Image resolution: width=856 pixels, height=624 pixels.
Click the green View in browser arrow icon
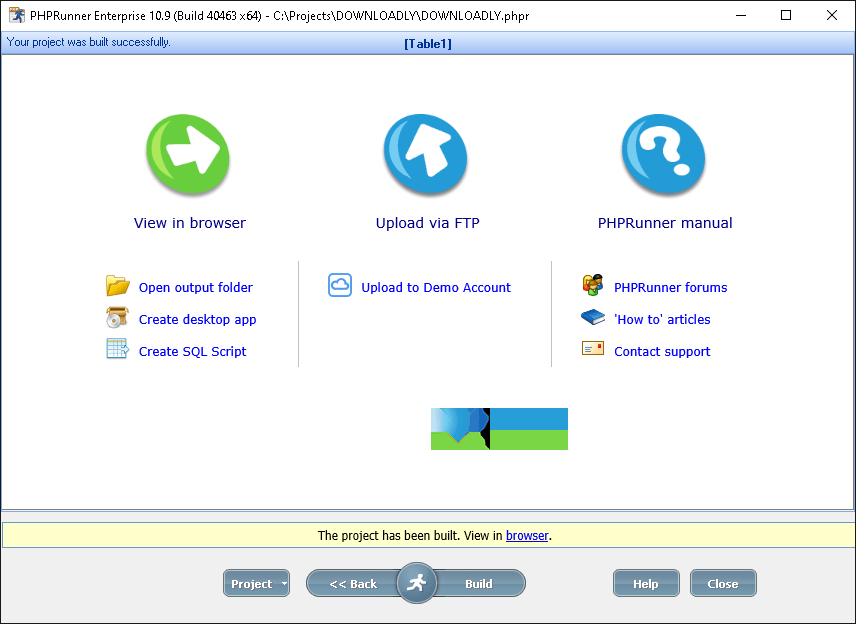coord(188,154)
